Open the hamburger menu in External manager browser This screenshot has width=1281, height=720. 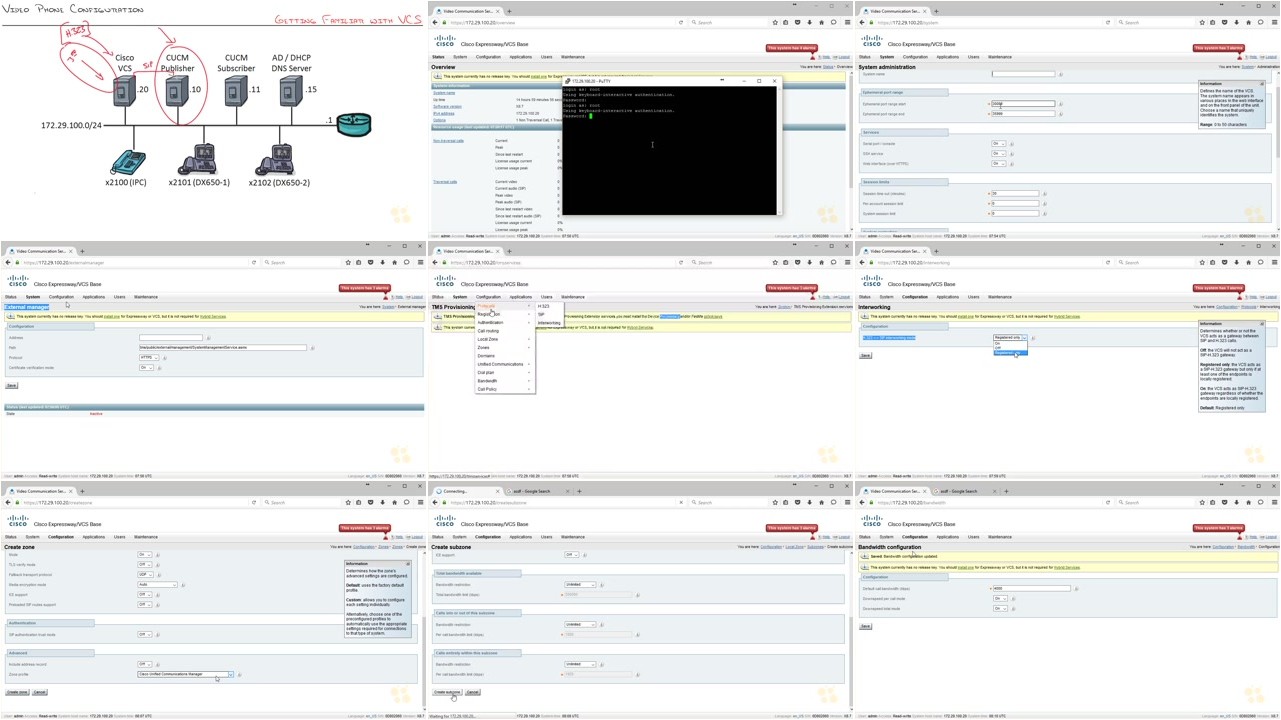coord(420,262)
